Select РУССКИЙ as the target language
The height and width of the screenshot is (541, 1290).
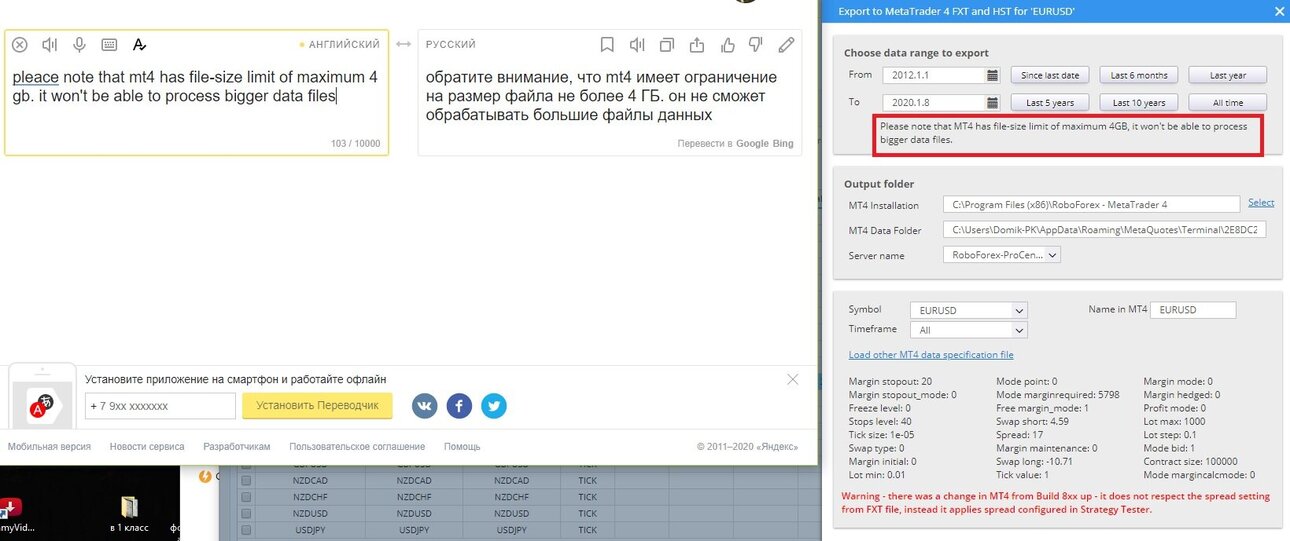point(451,45)
